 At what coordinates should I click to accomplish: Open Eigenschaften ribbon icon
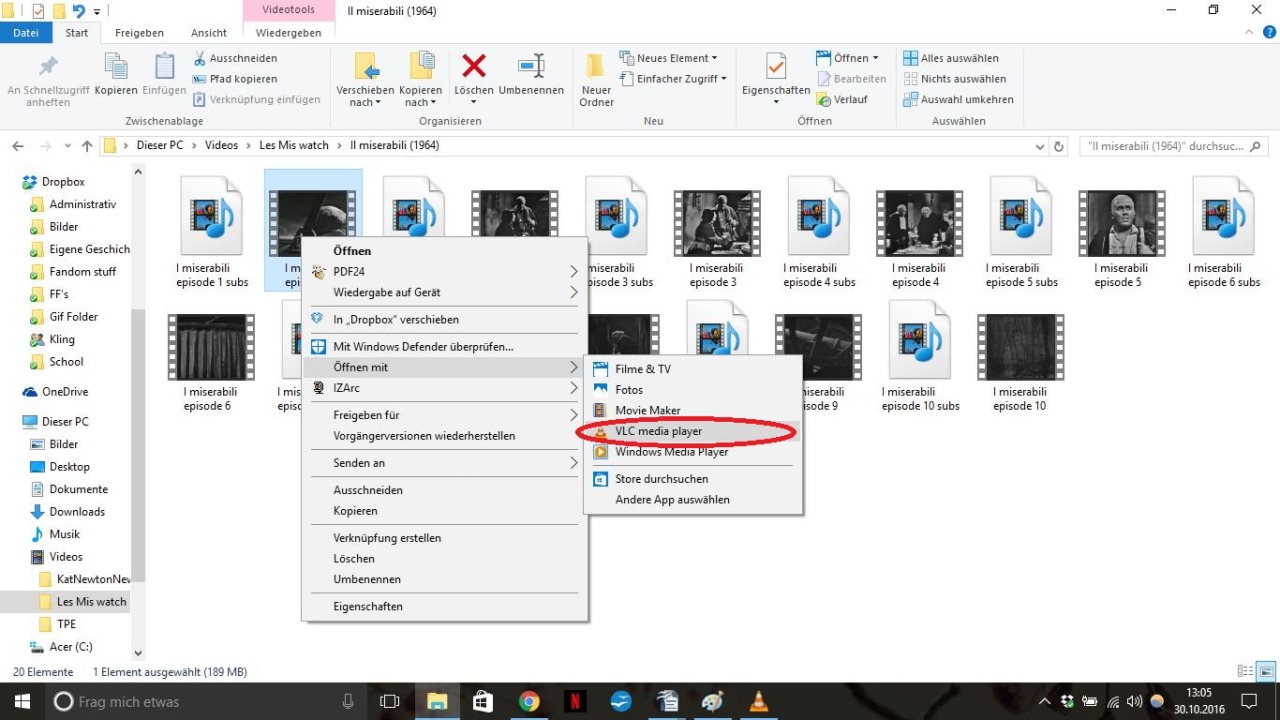pos(776,67)
